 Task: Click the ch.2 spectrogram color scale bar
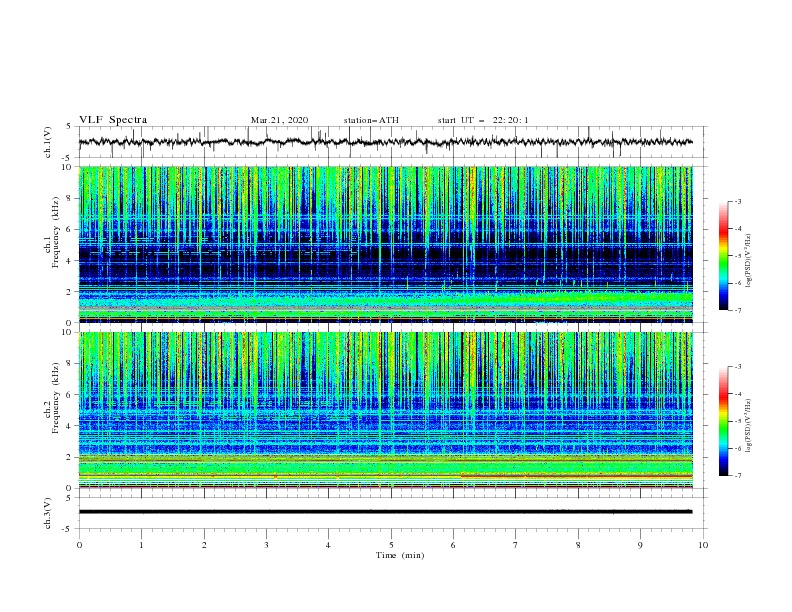click(723, 421)
